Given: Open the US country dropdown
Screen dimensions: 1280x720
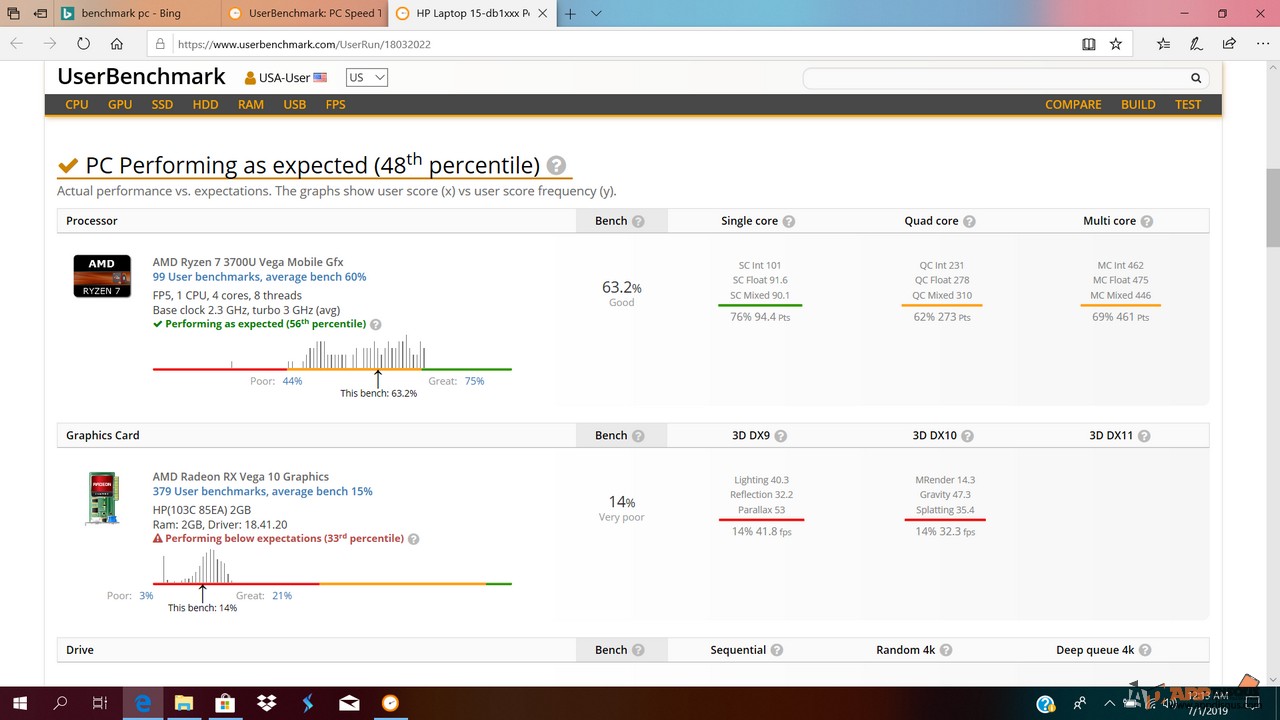Looking at the screenshot, I should click(366, 78).
